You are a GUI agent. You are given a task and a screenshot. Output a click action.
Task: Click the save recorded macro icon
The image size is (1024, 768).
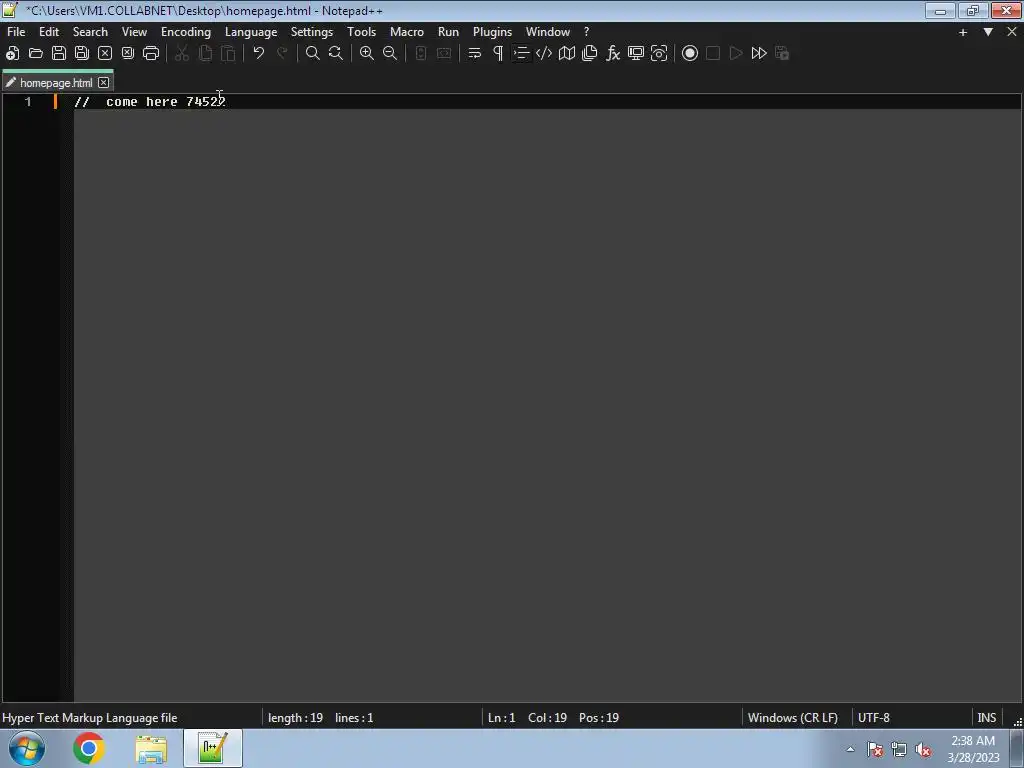click(782, 54)
